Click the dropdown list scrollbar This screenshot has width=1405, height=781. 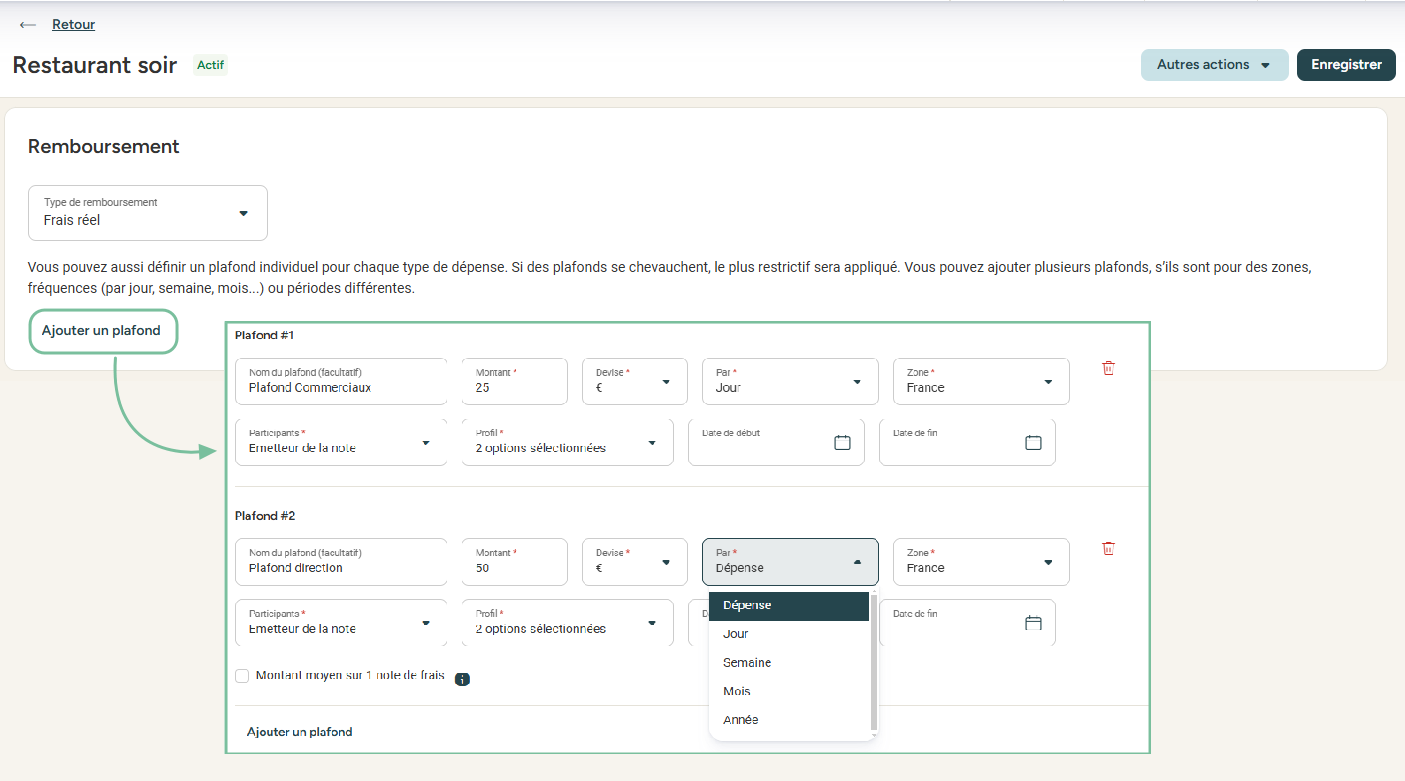click(x=874, y=662)
